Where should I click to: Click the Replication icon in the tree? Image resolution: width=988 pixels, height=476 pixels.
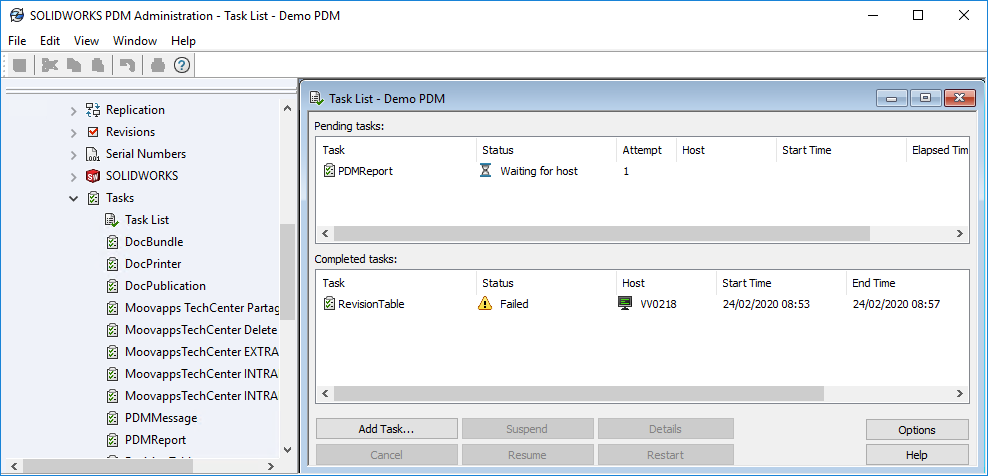(x=93, y=110)
